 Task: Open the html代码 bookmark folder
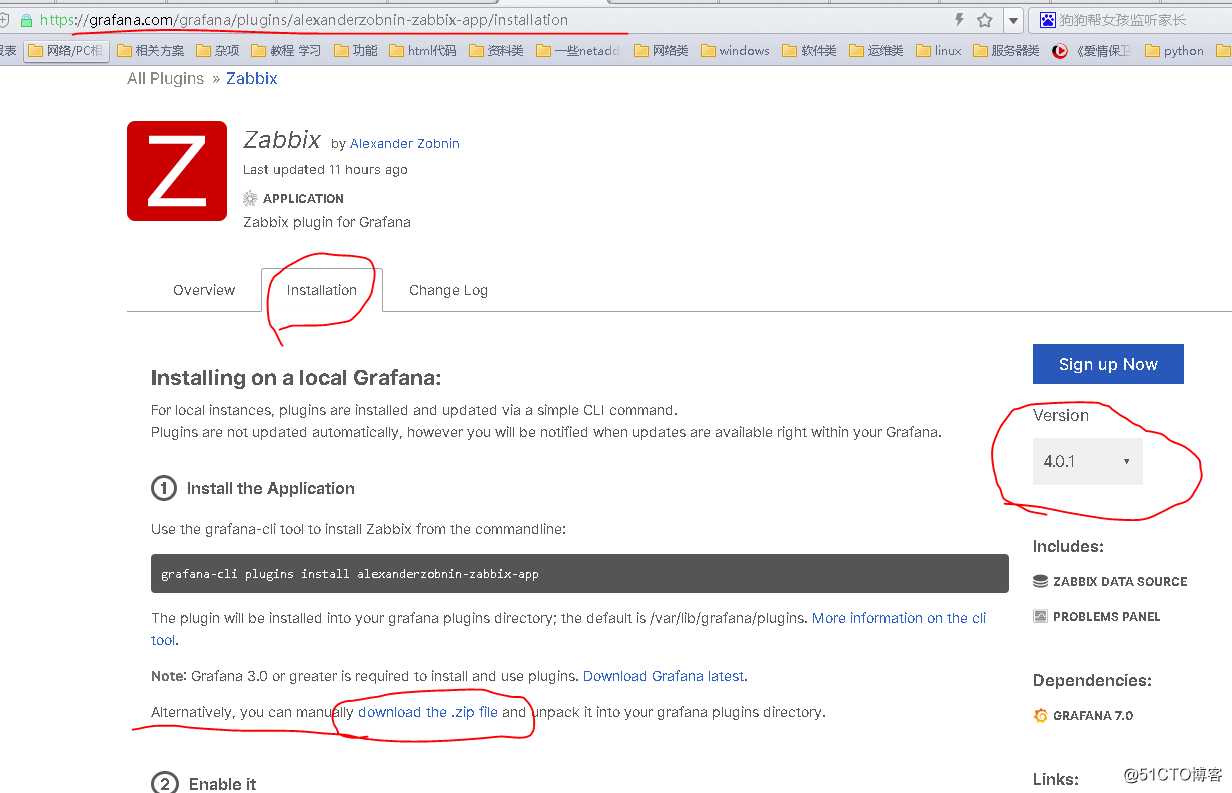422,50
